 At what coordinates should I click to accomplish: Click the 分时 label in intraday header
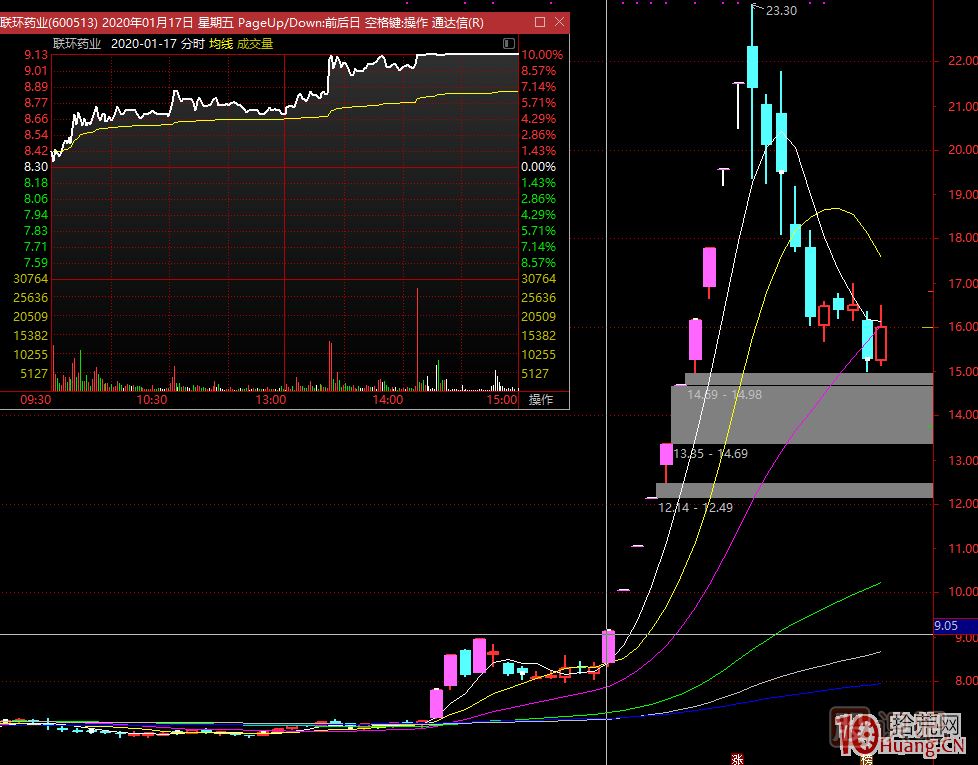pyautogui.click(x=194, y=43)
